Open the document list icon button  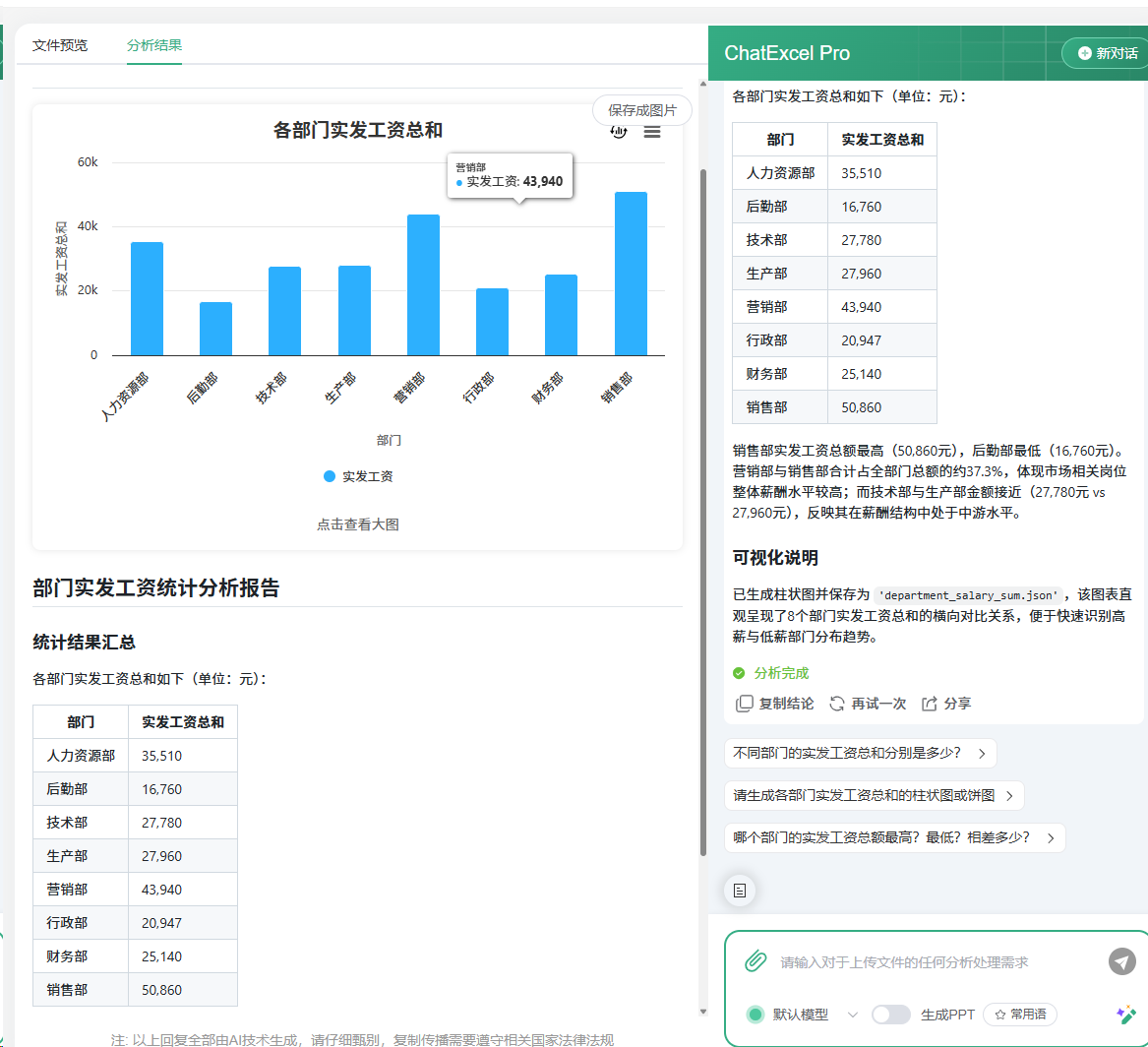[x=740, y=891]
